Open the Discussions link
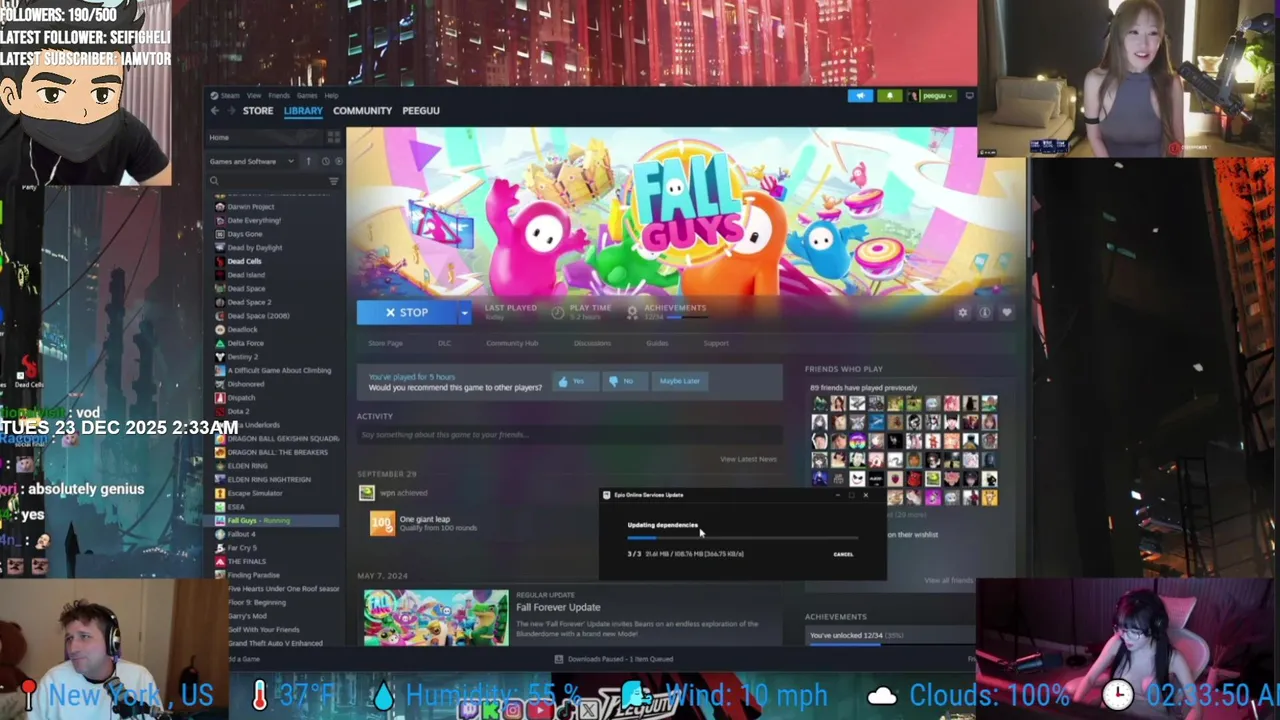This screenshot has height=720, width=1280. (592, 343)
